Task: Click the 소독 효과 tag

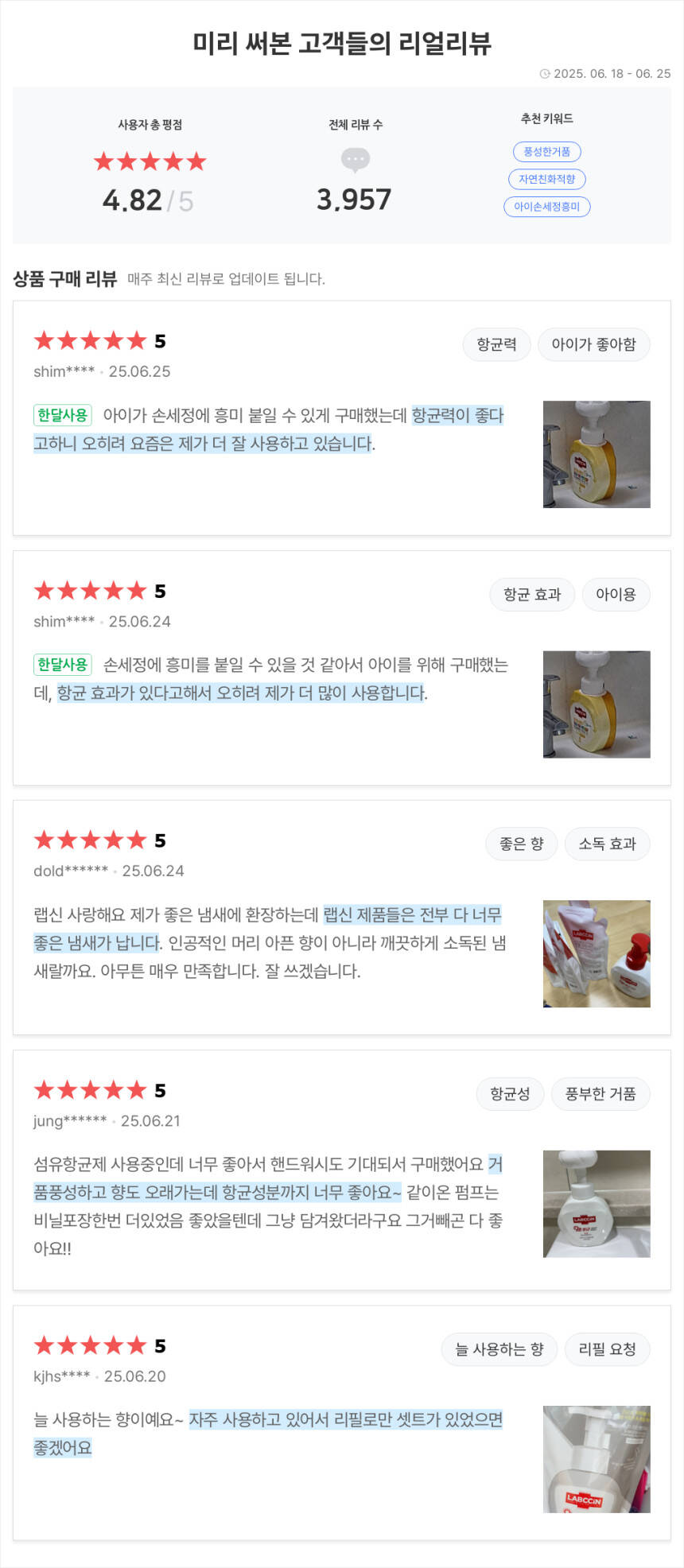Action: (x=607, y=844)
